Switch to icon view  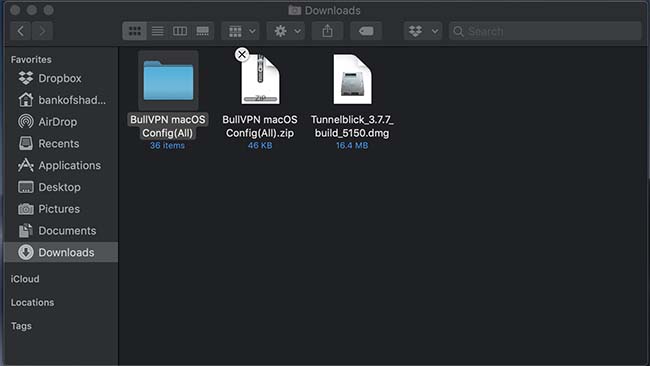click(134, 31)
